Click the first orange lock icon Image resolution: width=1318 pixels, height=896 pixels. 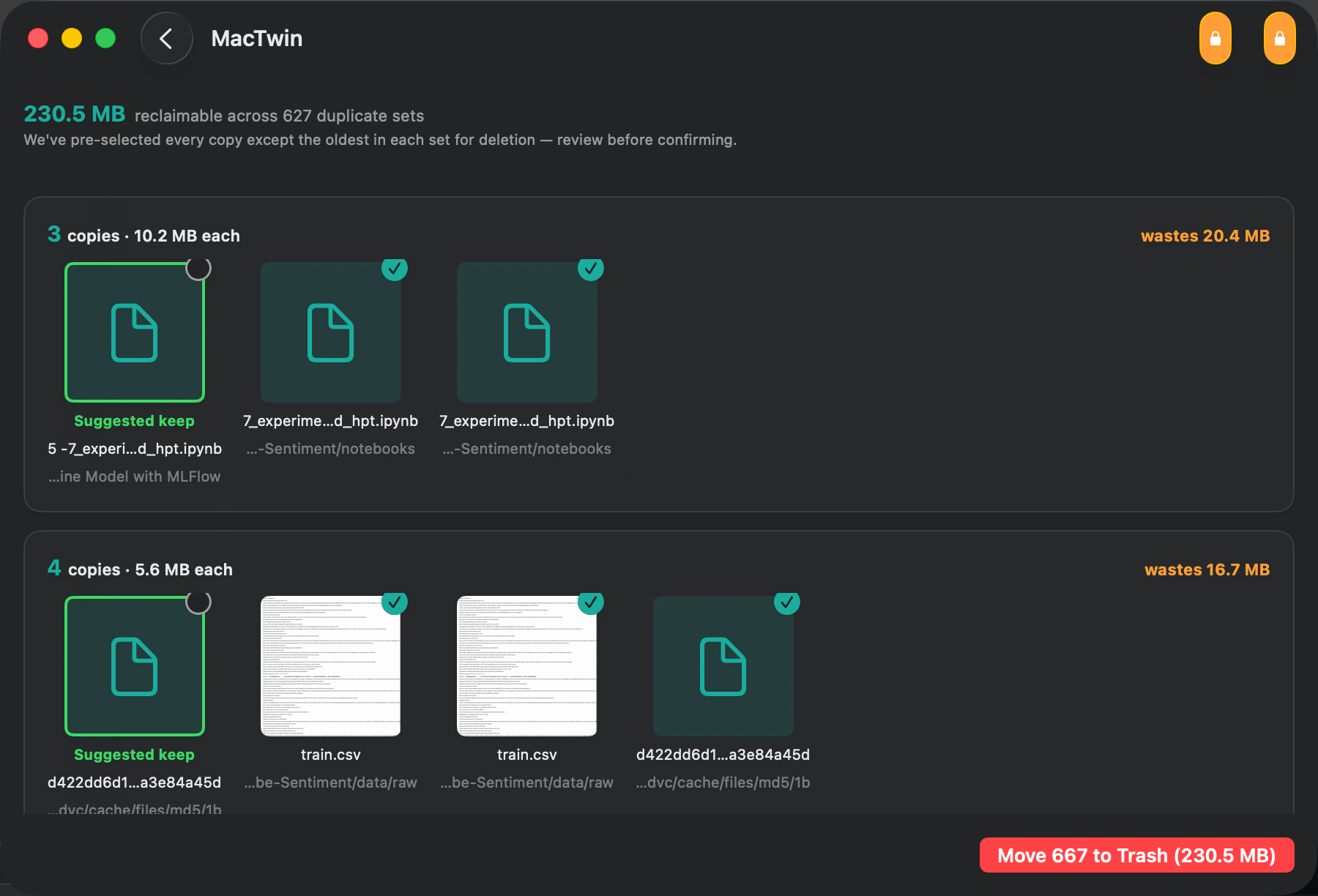click(1215, 38)
